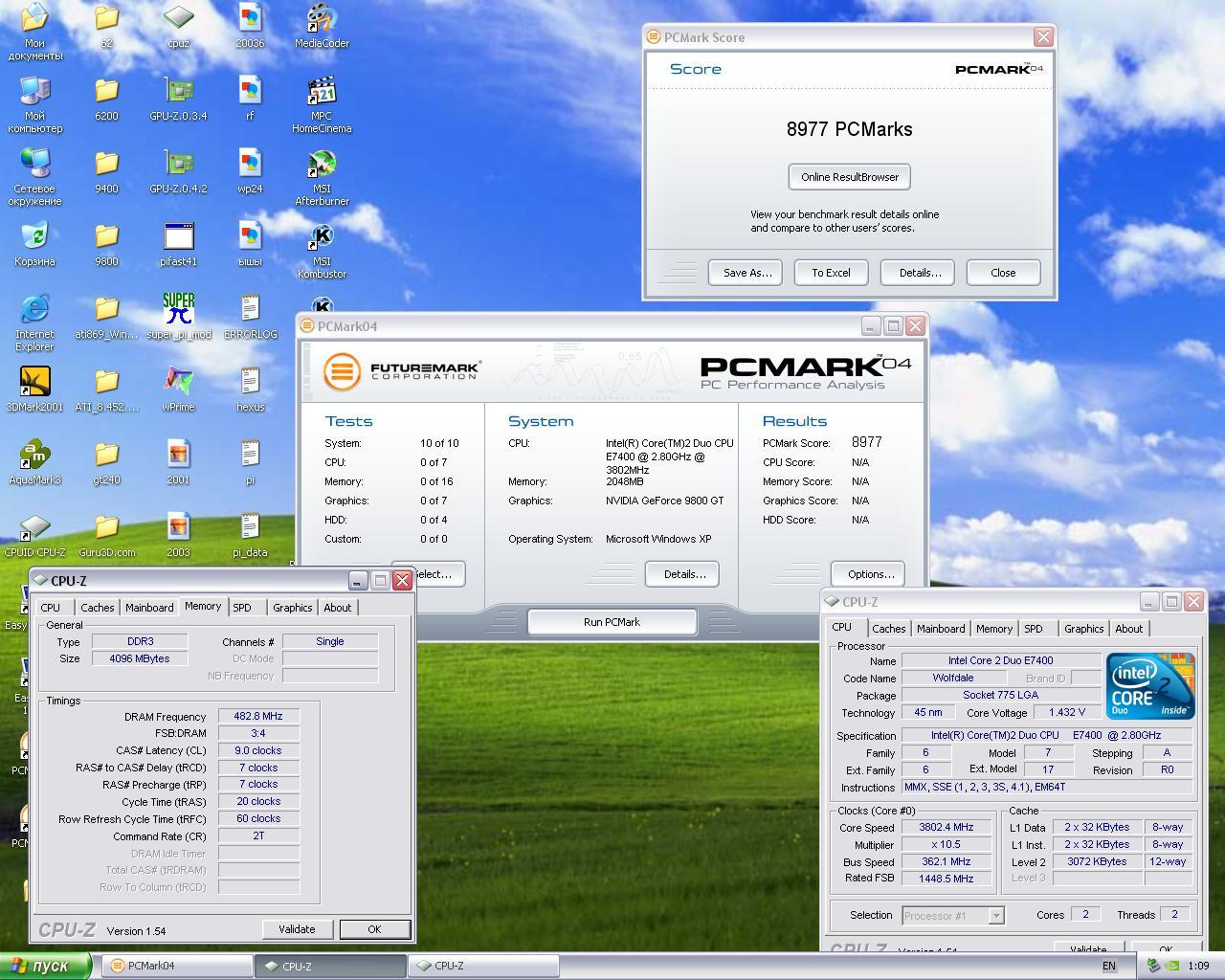Open the Start (пуск) menu
1225x980 pixels.
(x=46, y=966)
